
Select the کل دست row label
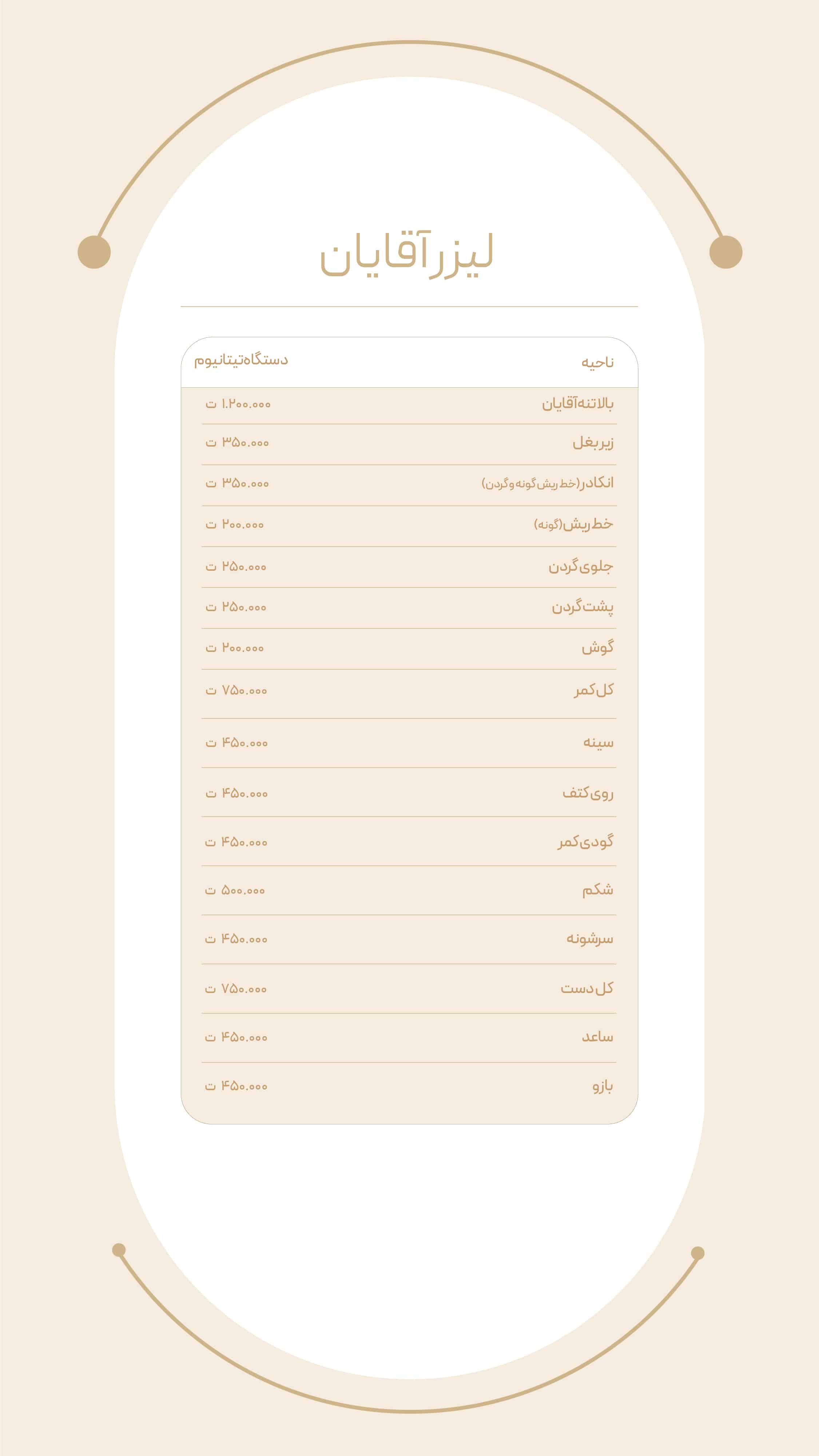[587, 989]
